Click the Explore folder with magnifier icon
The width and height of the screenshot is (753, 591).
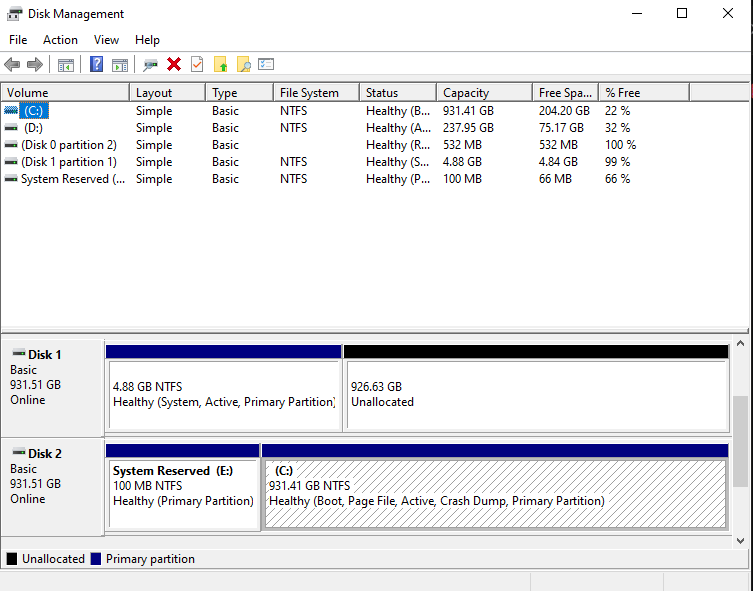click(x=244, y=64)
